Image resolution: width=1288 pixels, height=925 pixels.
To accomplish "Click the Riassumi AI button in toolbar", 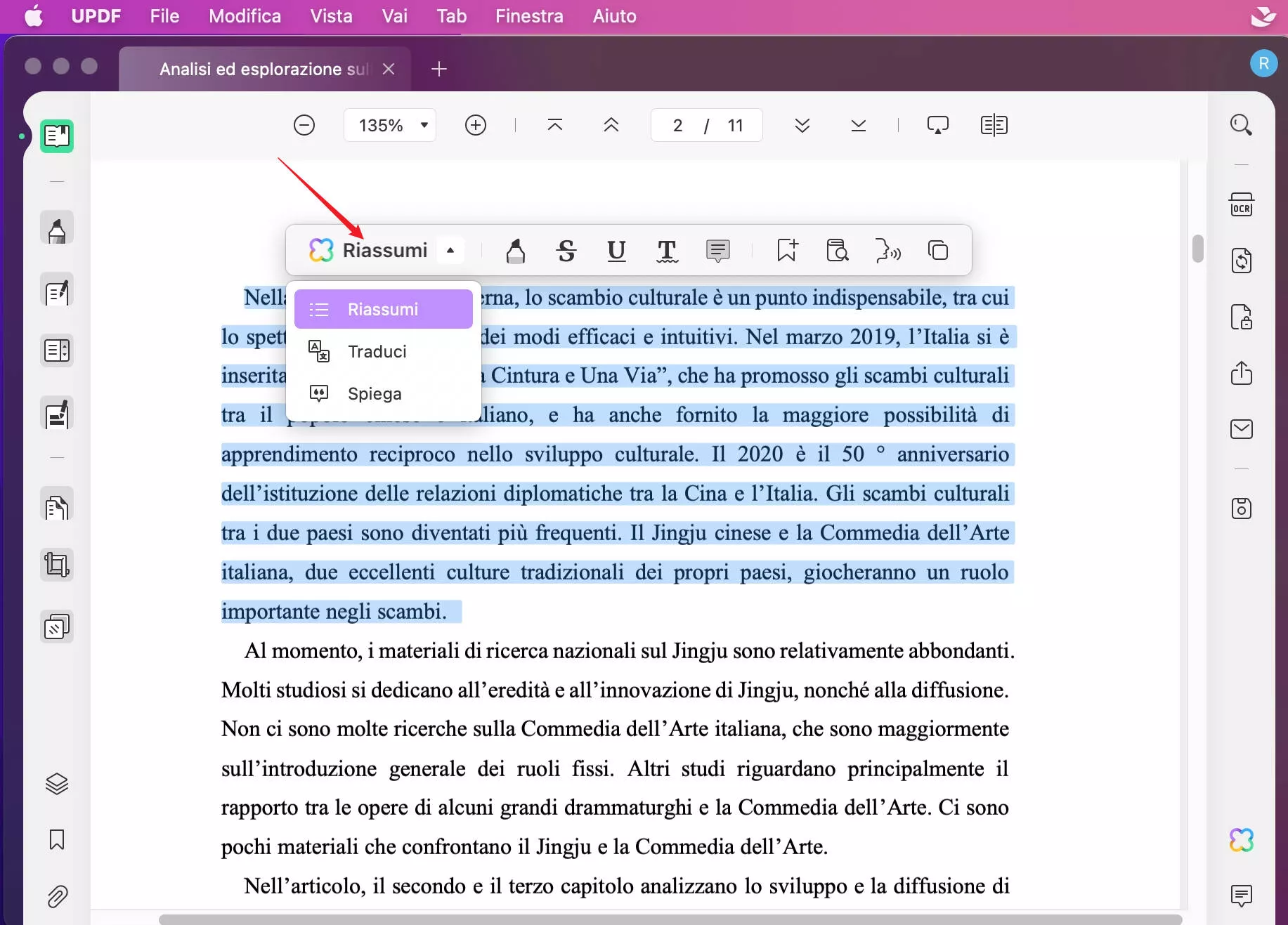I will click(x=368, y=250).
